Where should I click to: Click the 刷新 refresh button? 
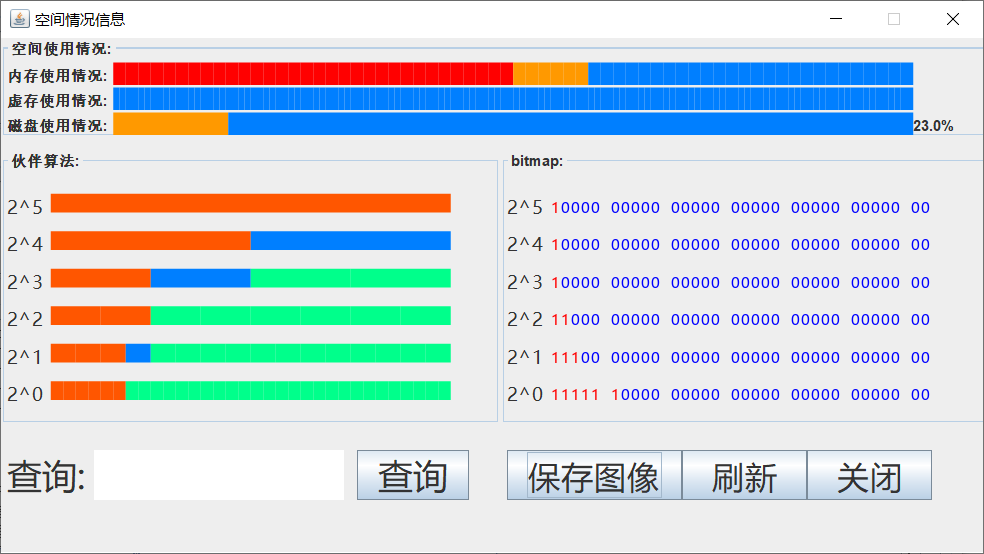744,475
